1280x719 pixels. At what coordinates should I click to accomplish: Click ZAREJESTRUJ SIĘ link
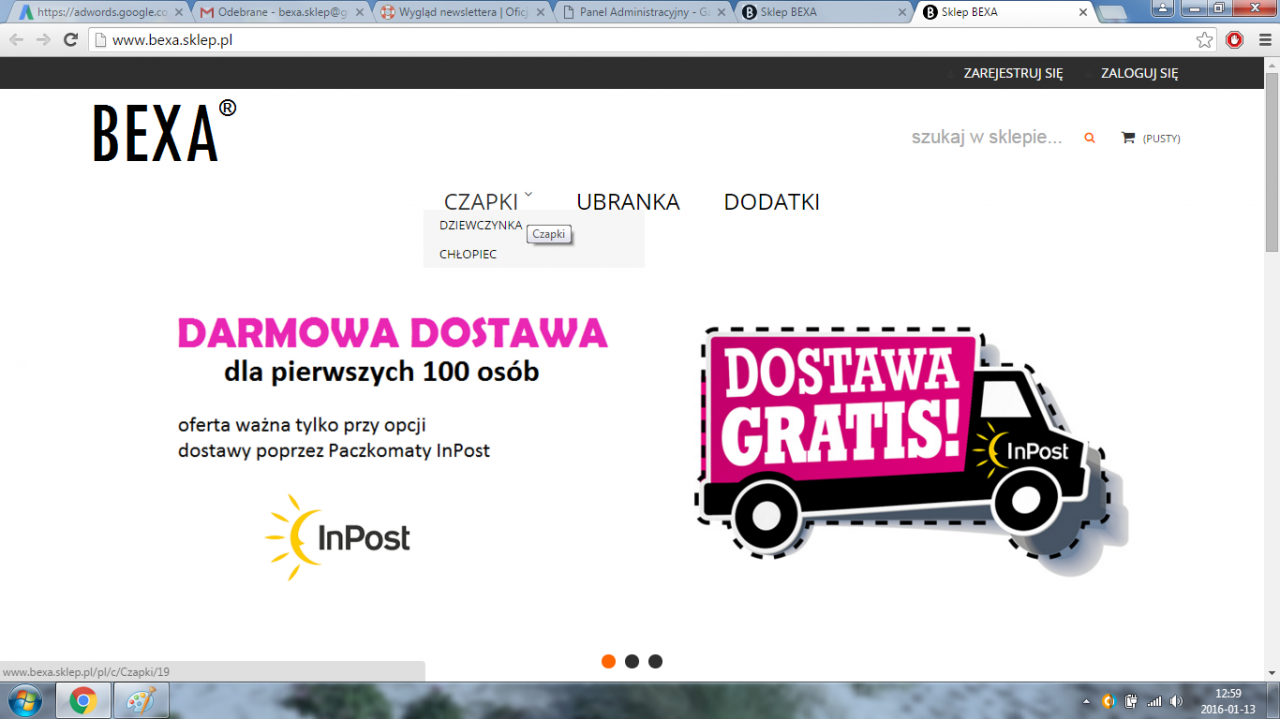click(x=1013, y=73)
